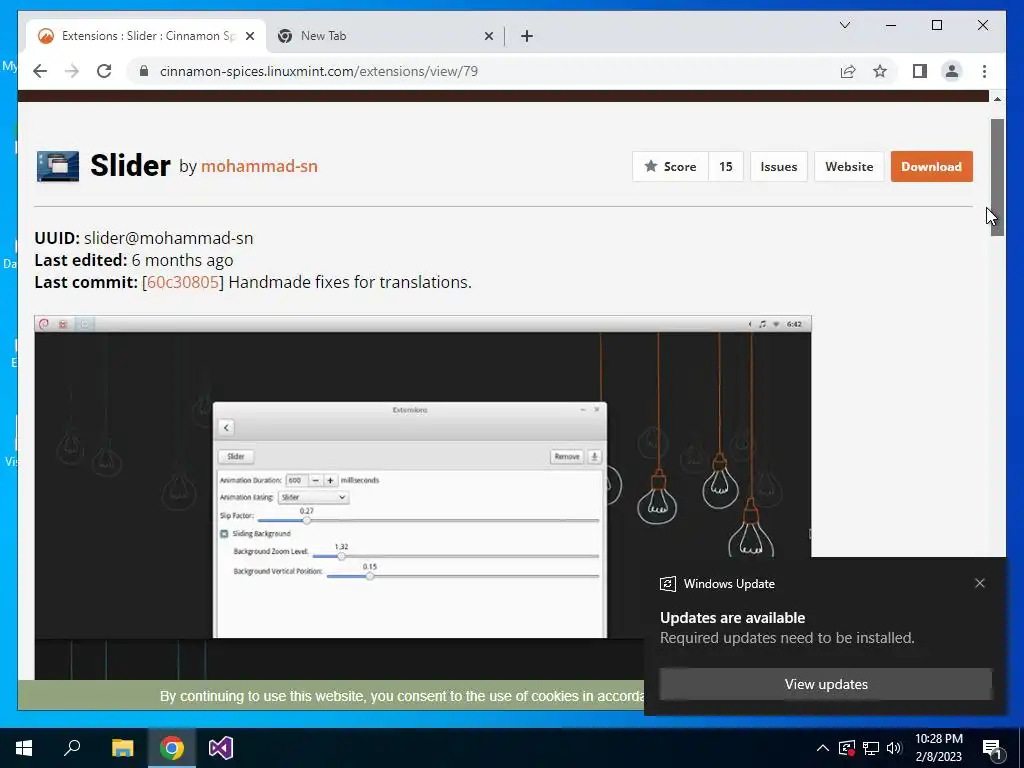Open clock showing 10:28 PM
This screenshot has width=1024, height=768.
point(938,748)
